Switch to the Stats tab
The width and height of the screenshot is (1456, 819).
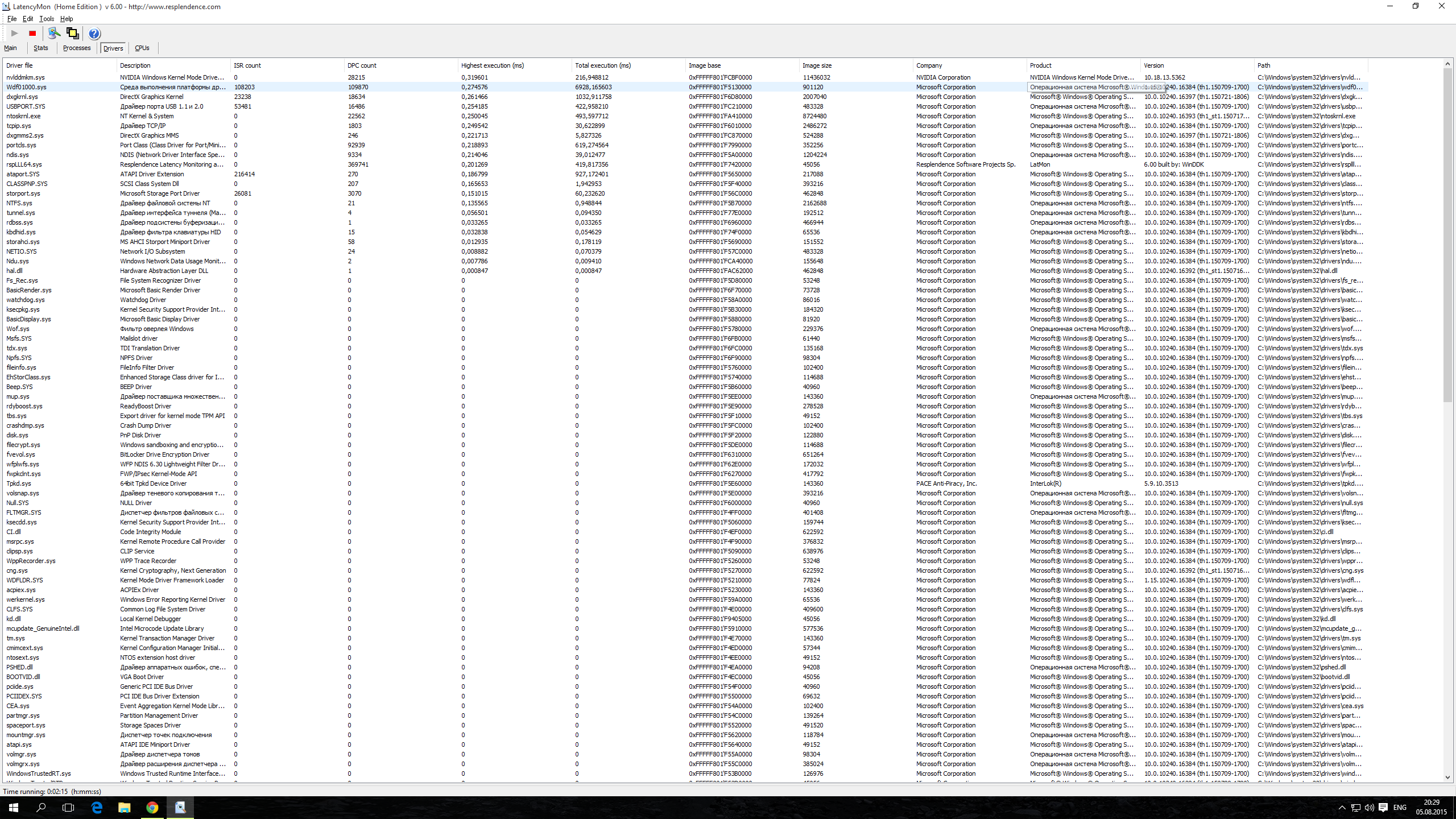point(41,48)
